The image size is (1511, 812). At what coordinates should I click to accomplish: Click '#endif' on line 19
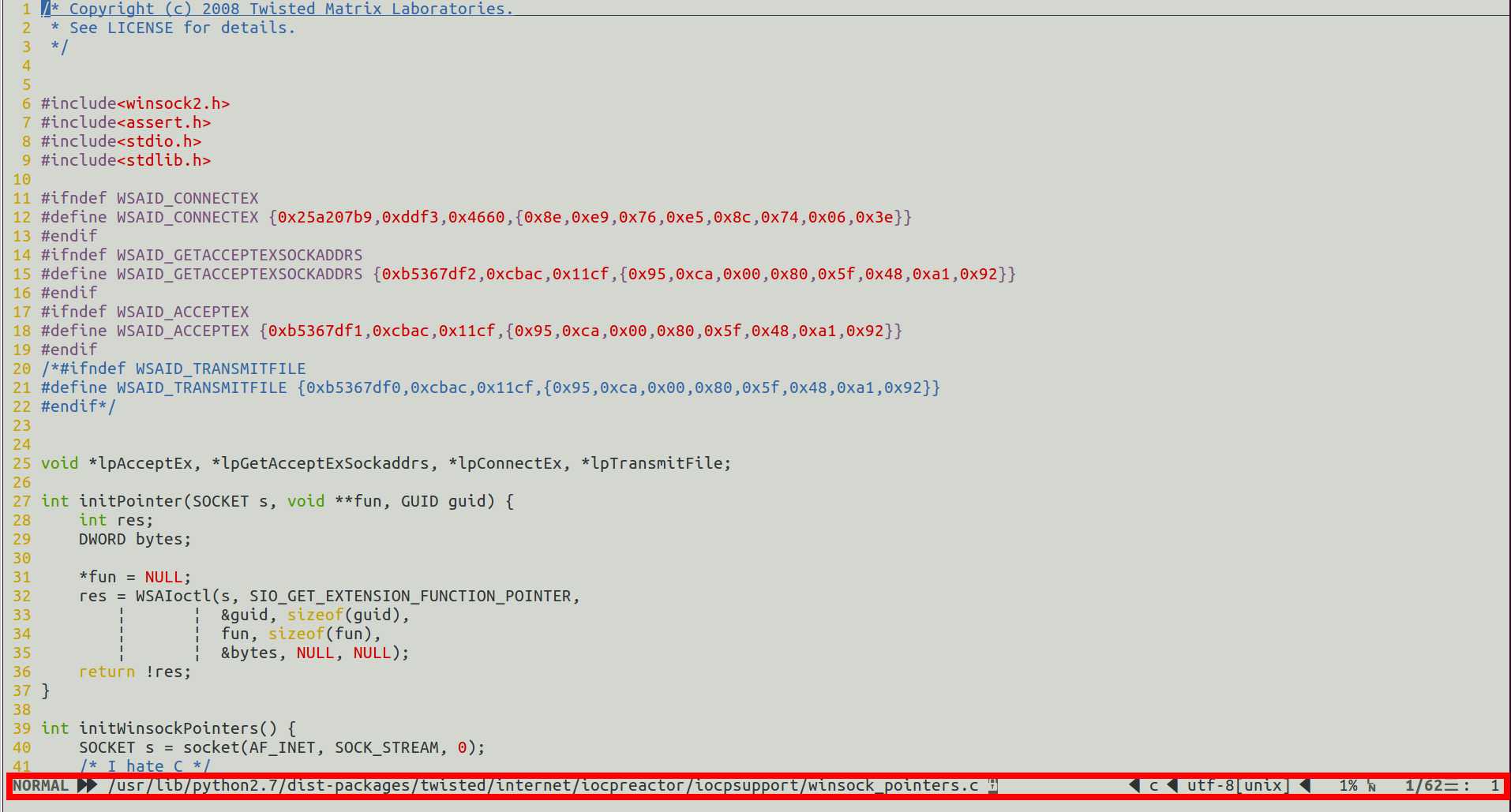69,350
